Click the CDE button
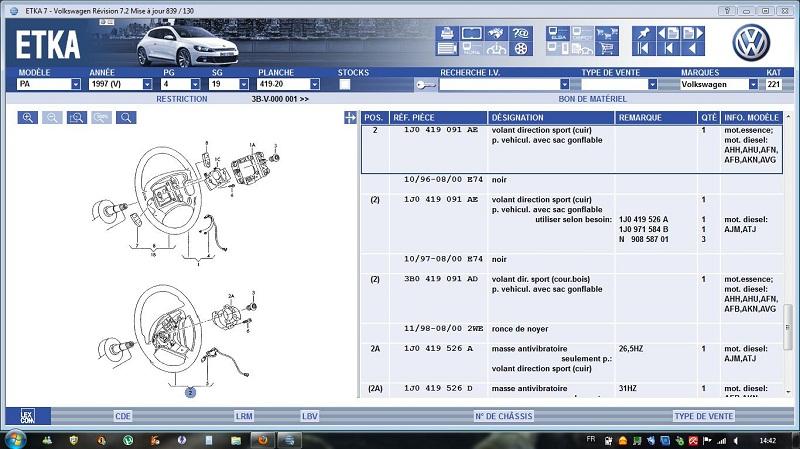This screenshot has width=800, height=449. point(123,416)
